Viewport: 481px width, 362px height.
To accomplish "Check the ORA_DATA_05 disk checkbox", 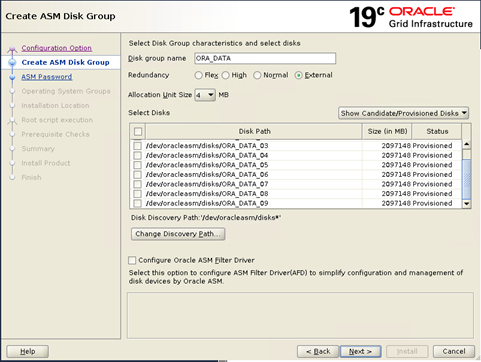I will 137,165.
